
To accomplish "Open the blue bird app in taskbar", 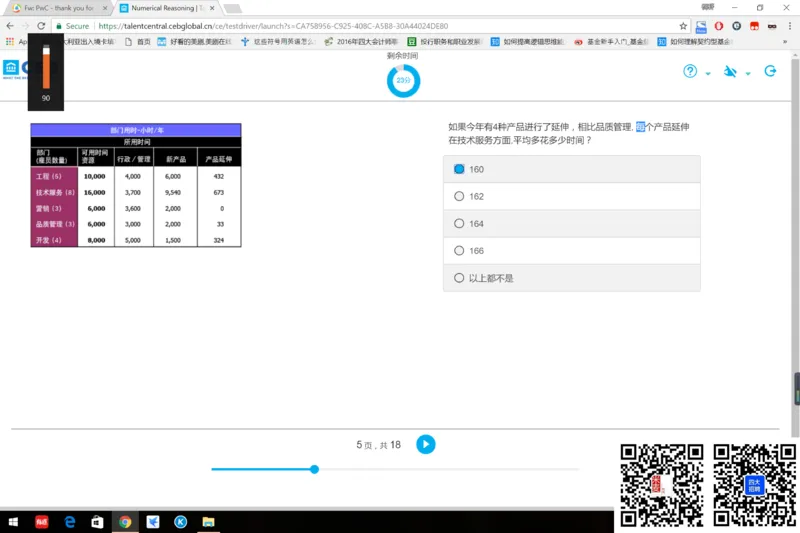I will click(x=153, y=521).
